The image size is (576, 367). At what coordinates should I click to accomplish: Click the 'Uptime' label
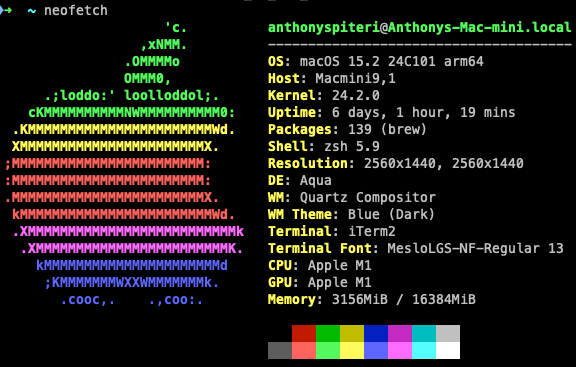pos(292,113)
